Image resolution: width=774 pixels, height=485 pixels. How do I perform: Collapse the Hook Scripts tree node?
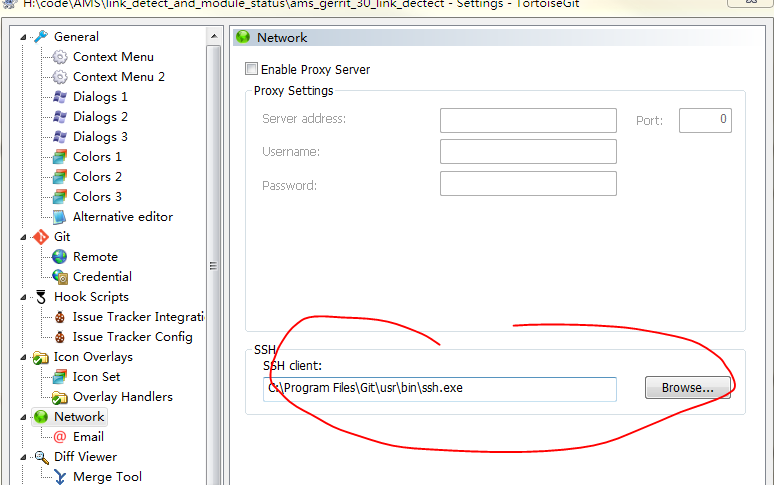point(23,298)
